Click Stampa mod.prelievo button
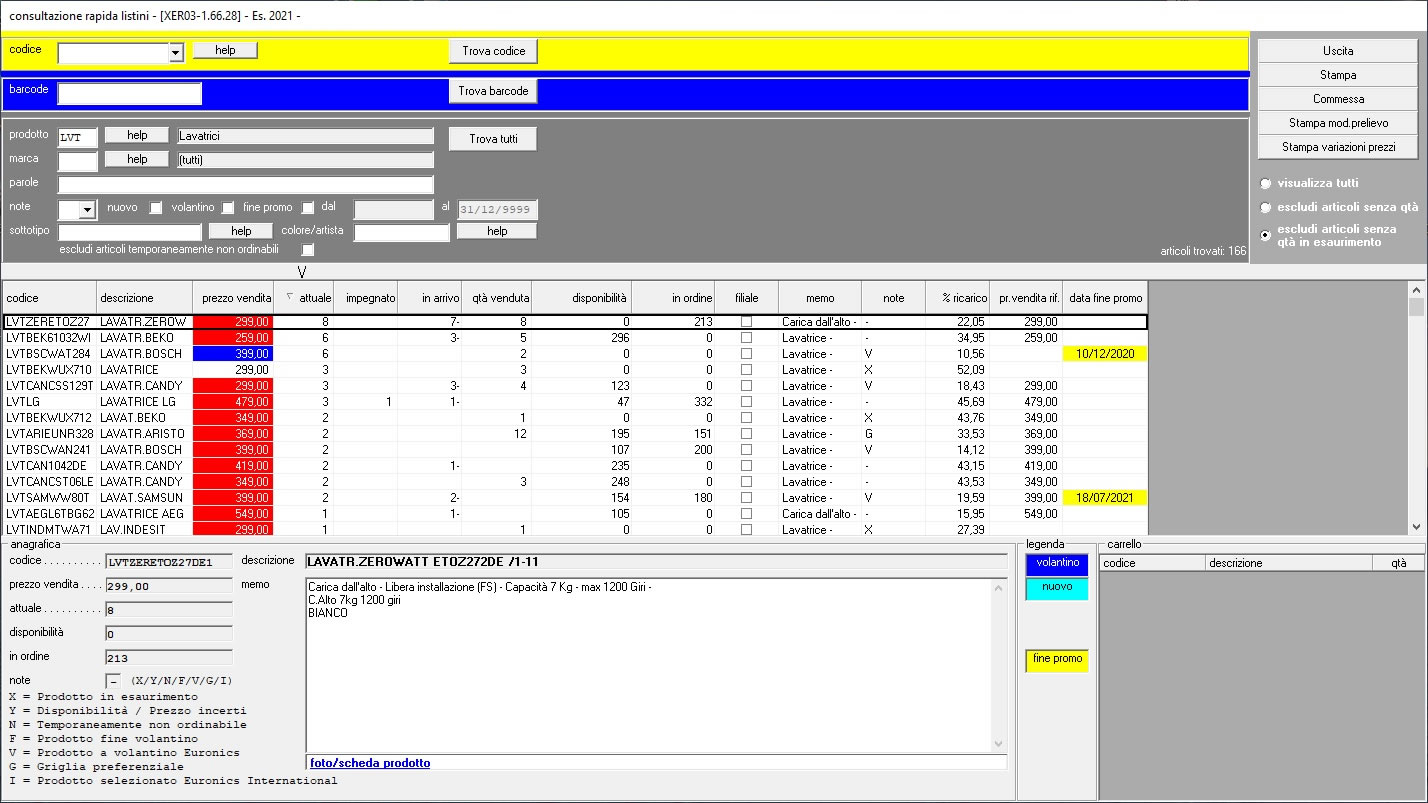The width and height of the screenshot is (1428, 803). (1338, 123)
